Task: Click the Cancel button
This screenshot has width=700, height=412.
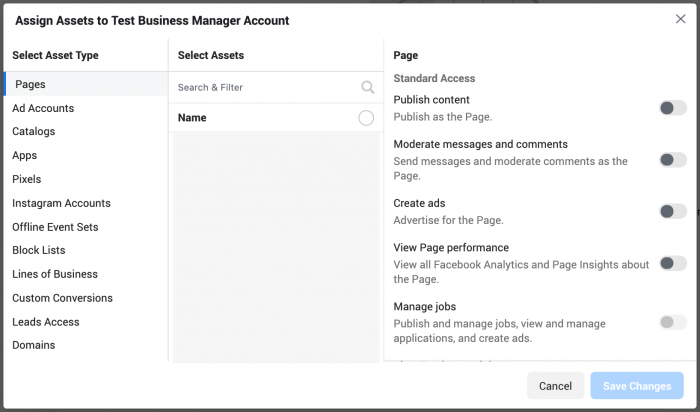Action: [555, 386]
